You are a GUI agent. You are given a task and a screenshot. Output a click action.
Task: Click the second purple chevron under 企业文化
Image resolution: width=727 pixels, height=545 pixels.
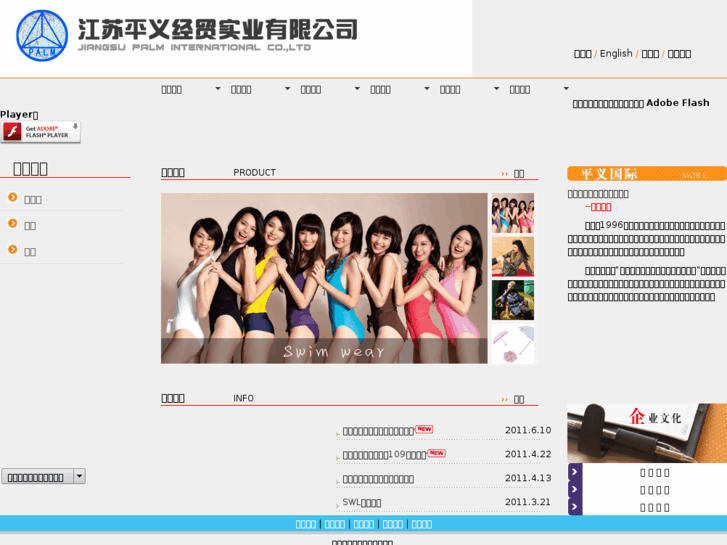575,489
